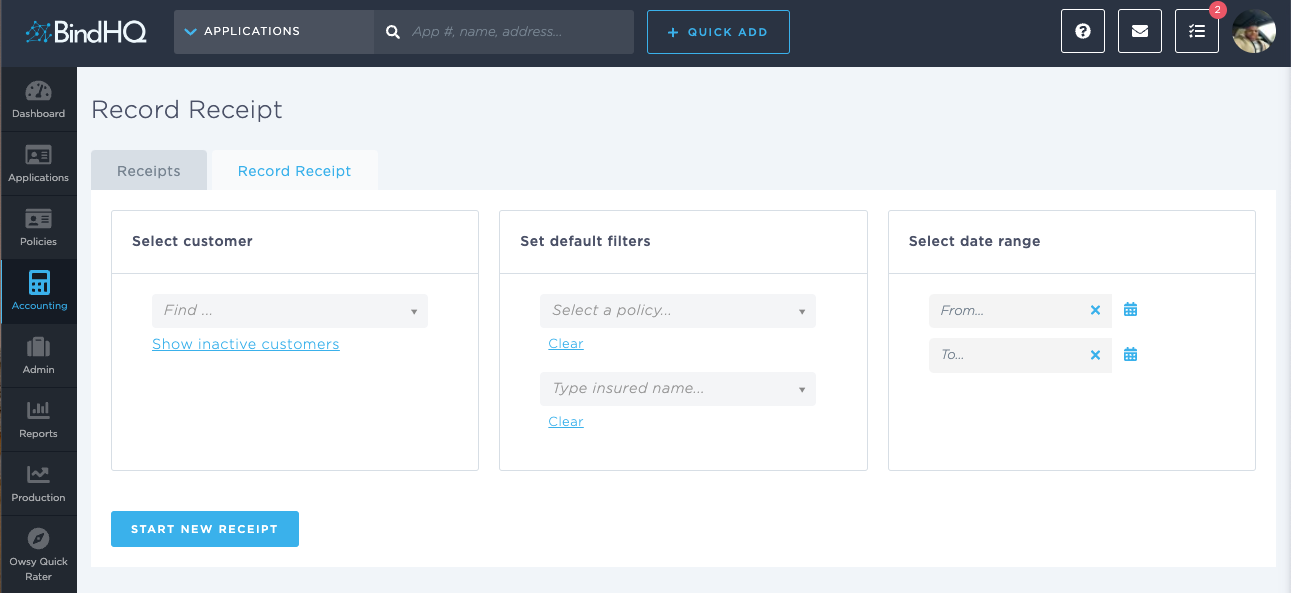Expand the Select a policy dropdown

tap(677, 310)
